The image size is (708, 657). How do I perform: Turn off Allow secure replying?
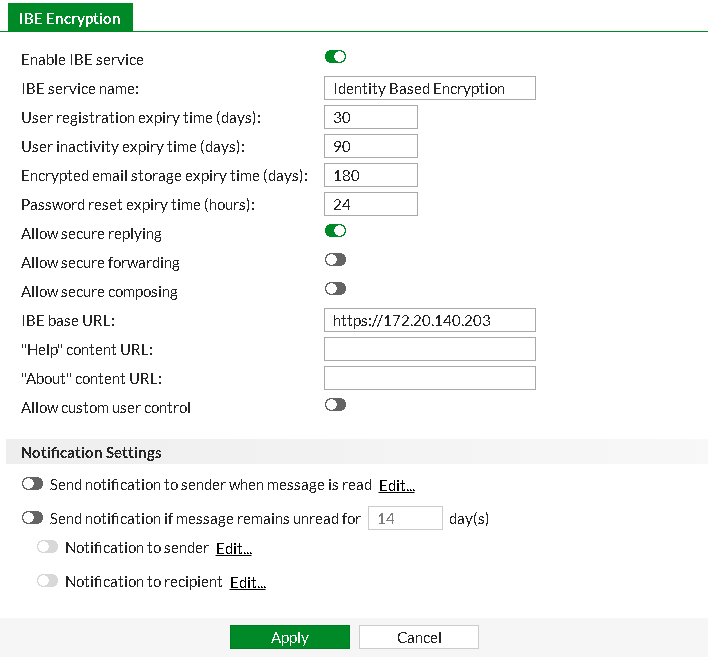tap(335, 231)
